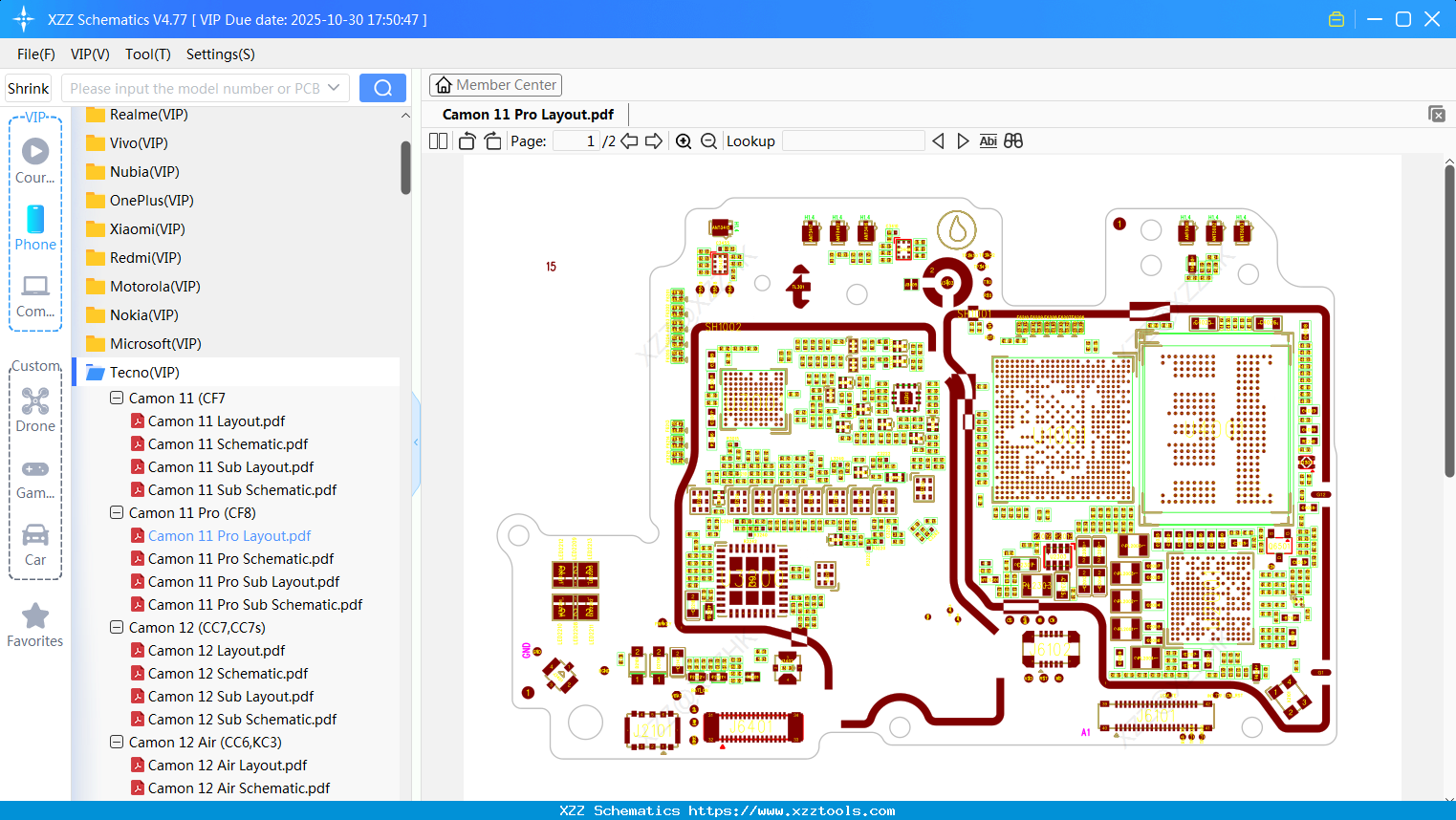This screenshot has height=820, width=1456.
Task: Go to the next PDF page
Action: (x=654, y=140)
